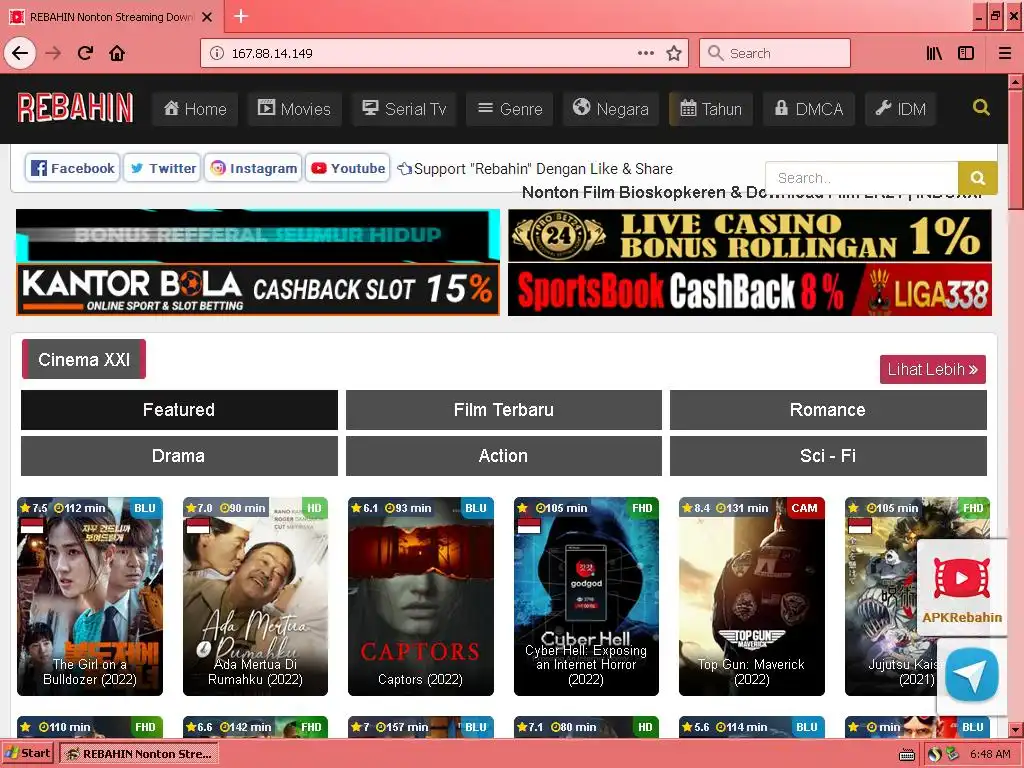This screenshot has width=1024, height=768.
Task: Select the Drama tab
Action: [x=179, y=456]
